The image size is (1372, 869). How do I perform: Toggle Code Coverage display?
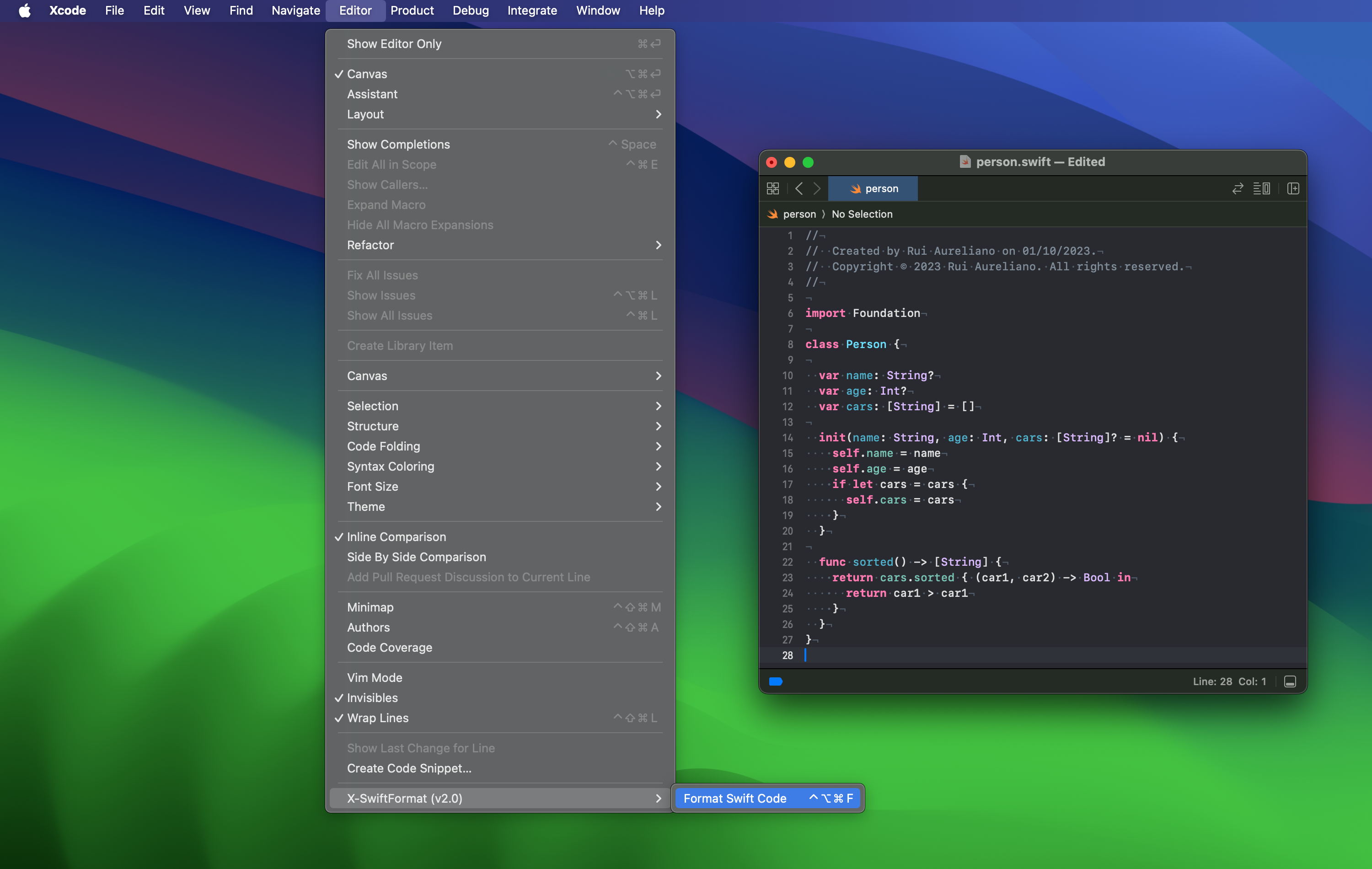tap(500, 647)
